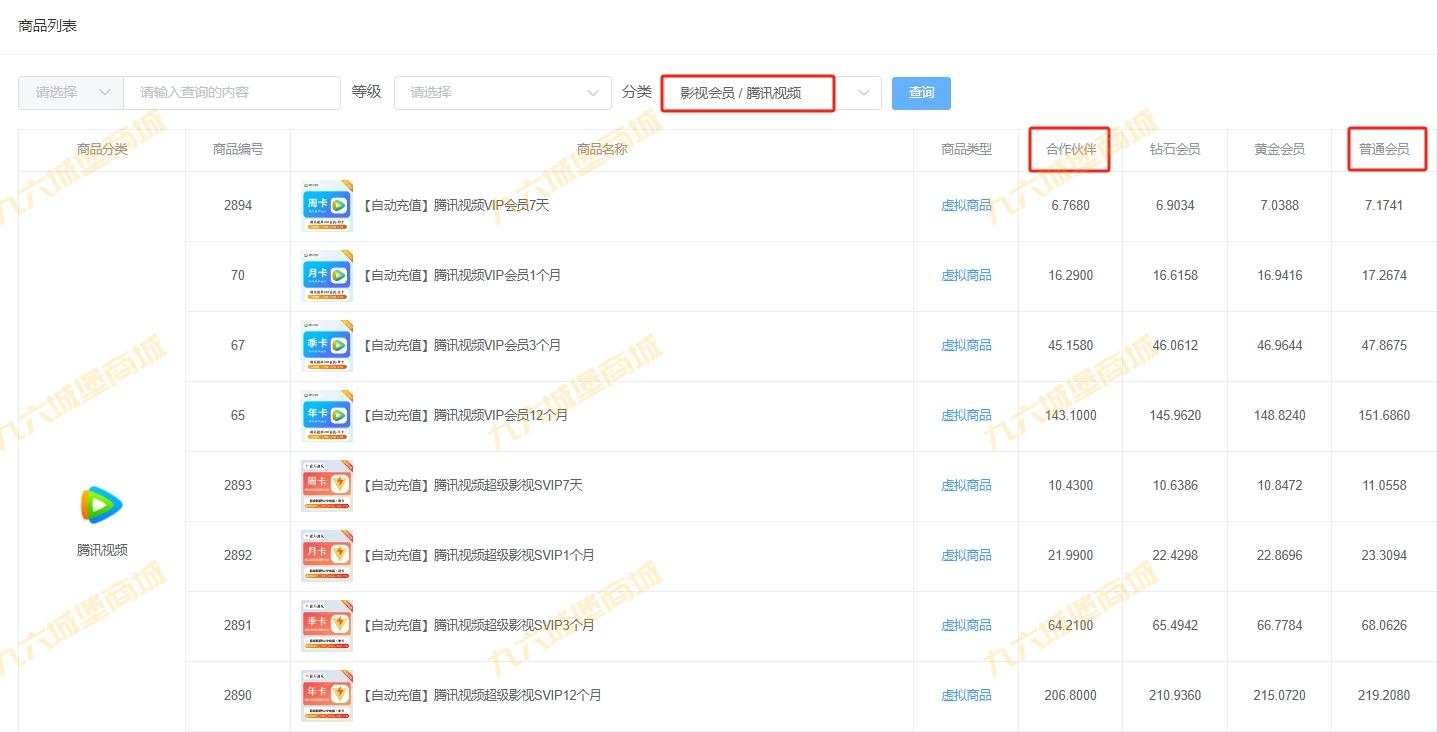Screen dimensions: 1437x732
Task: Click 虚拟商品 link for product 70
Action: pyautogui.click(x=966, y=275)
